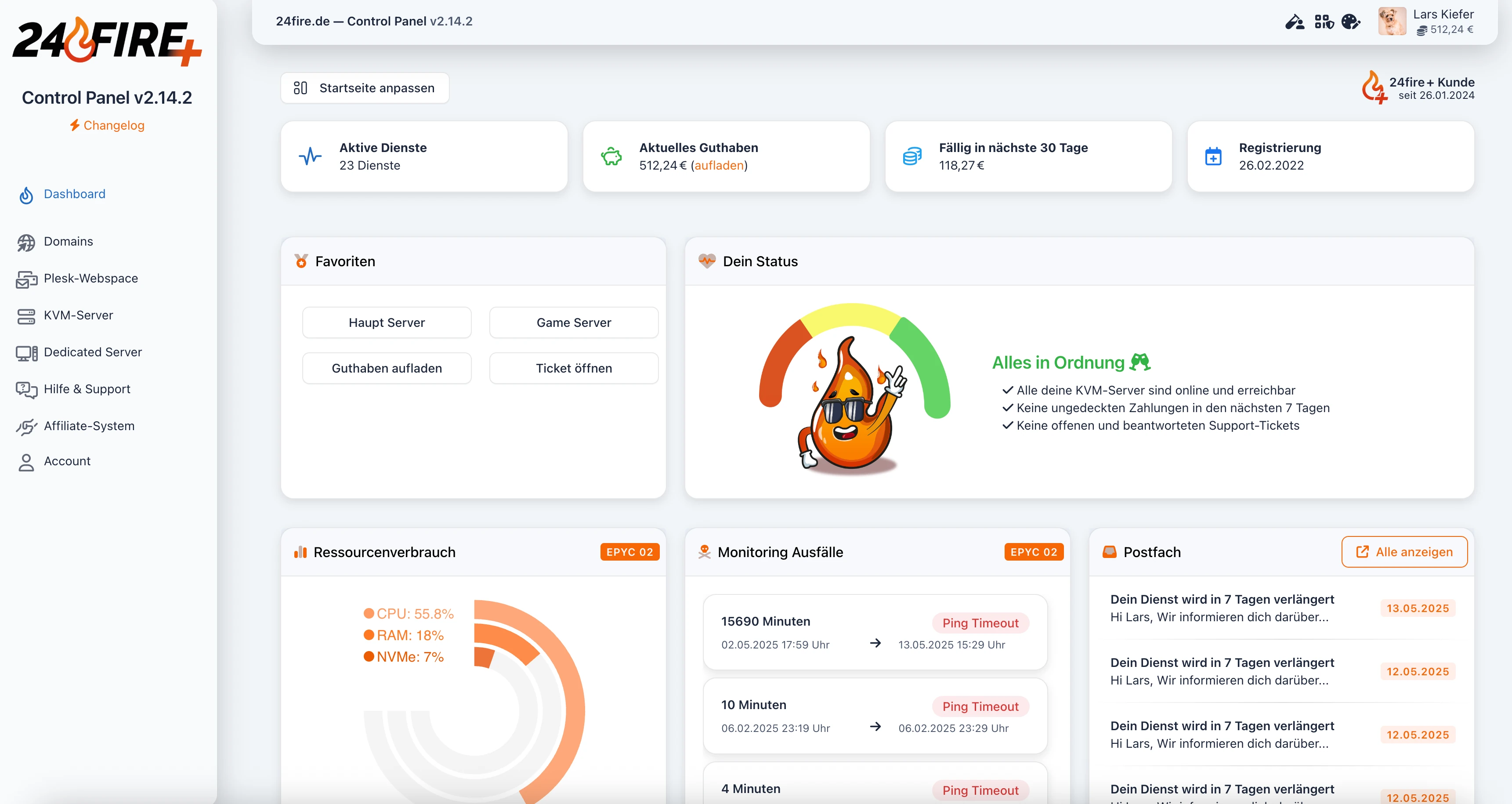Click the Plesk-Webspace icon
The height and width of the screenshot is (804, 1512).
point(26,280)
